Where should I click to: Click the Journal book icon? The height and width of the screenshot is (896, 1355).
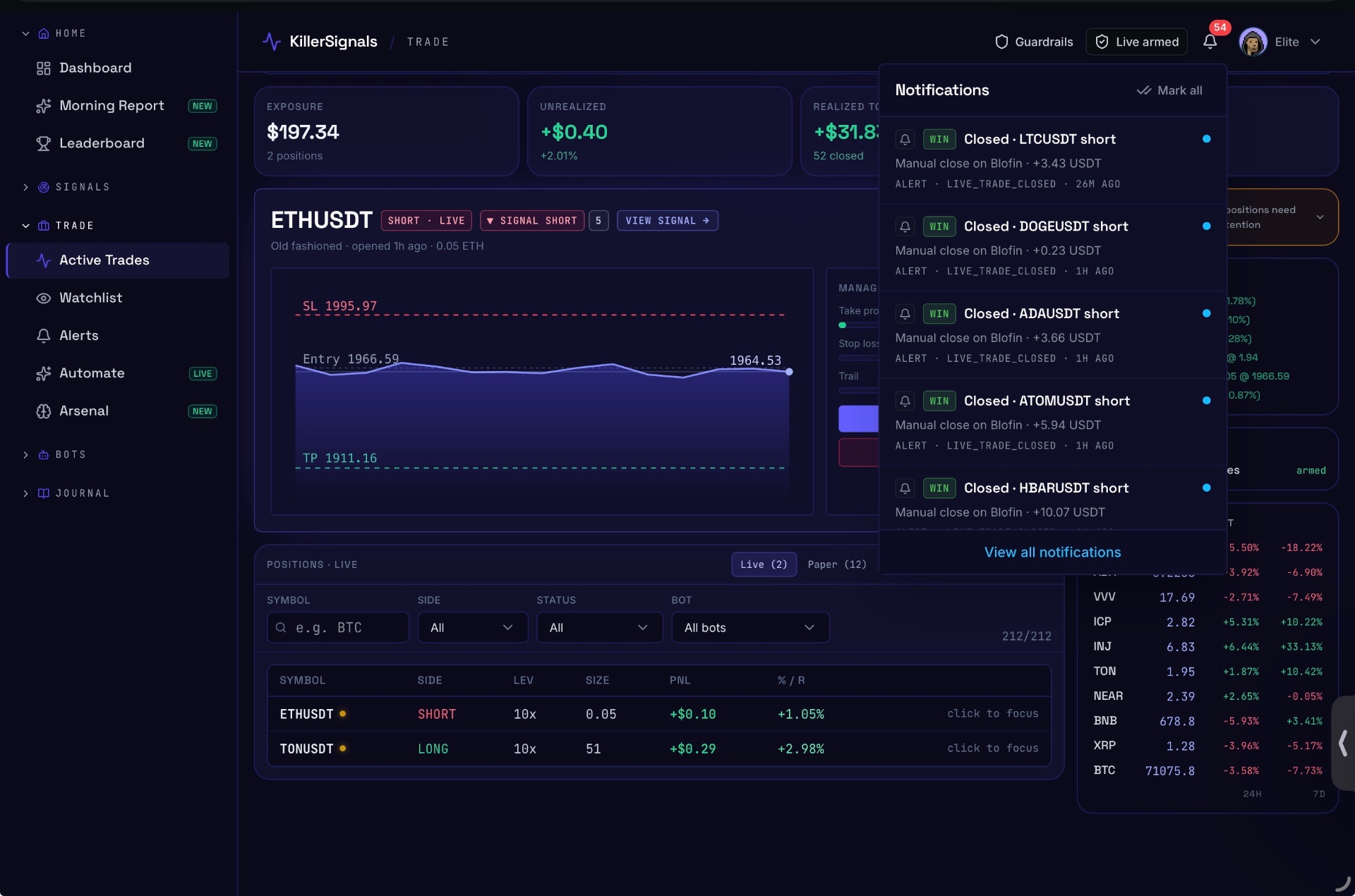44,493
